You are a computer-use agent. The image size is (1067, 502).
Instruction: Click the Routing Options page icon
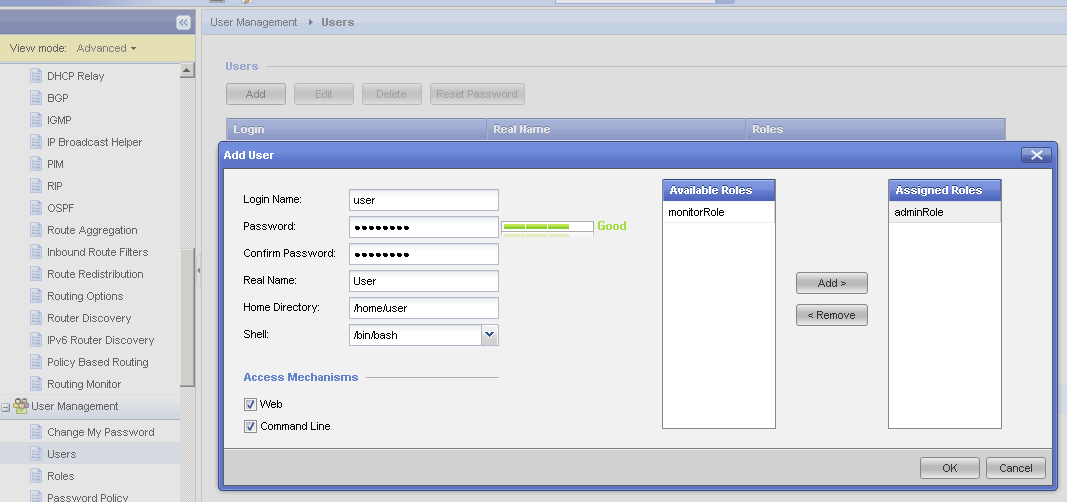(x=36, y=296)
